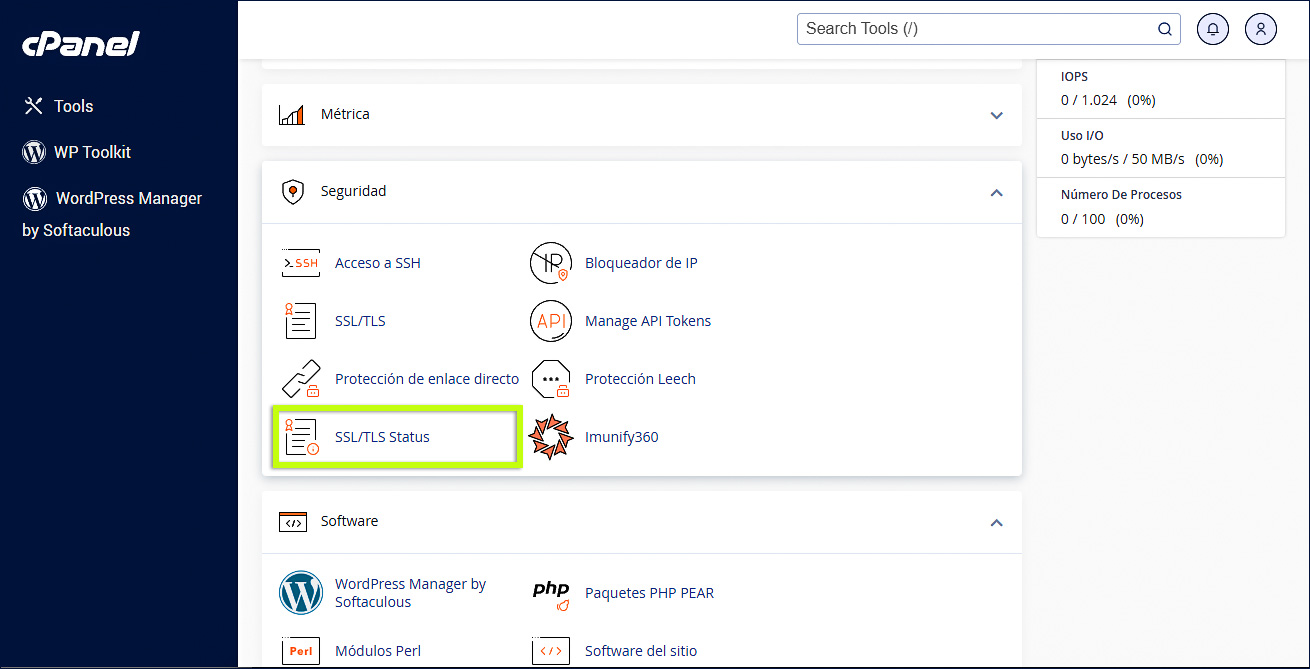Collapse the Software section
Screen dimensions: 1310x669
point(996,522)
